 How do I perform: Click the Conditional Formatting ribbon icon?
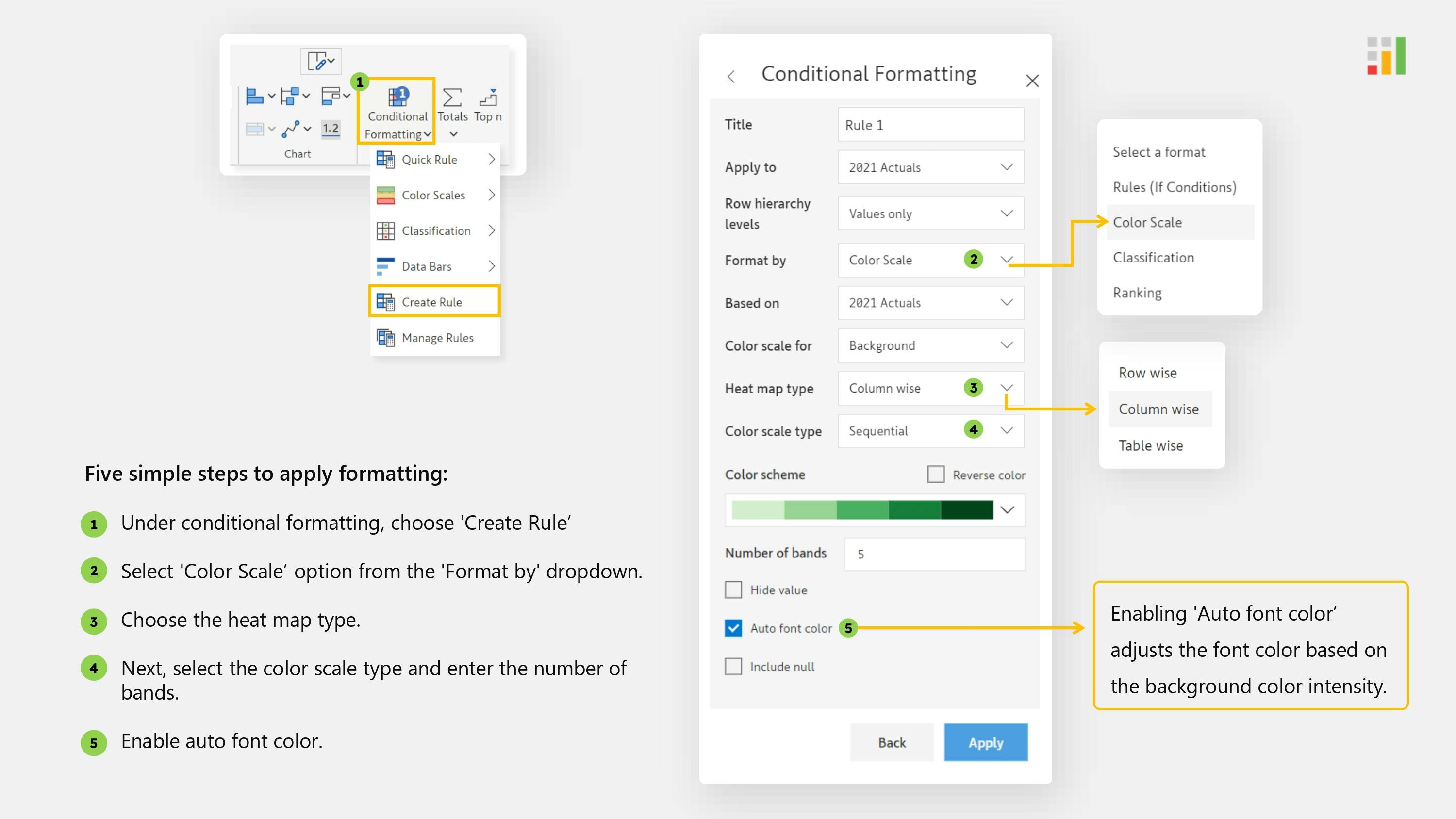397,98
